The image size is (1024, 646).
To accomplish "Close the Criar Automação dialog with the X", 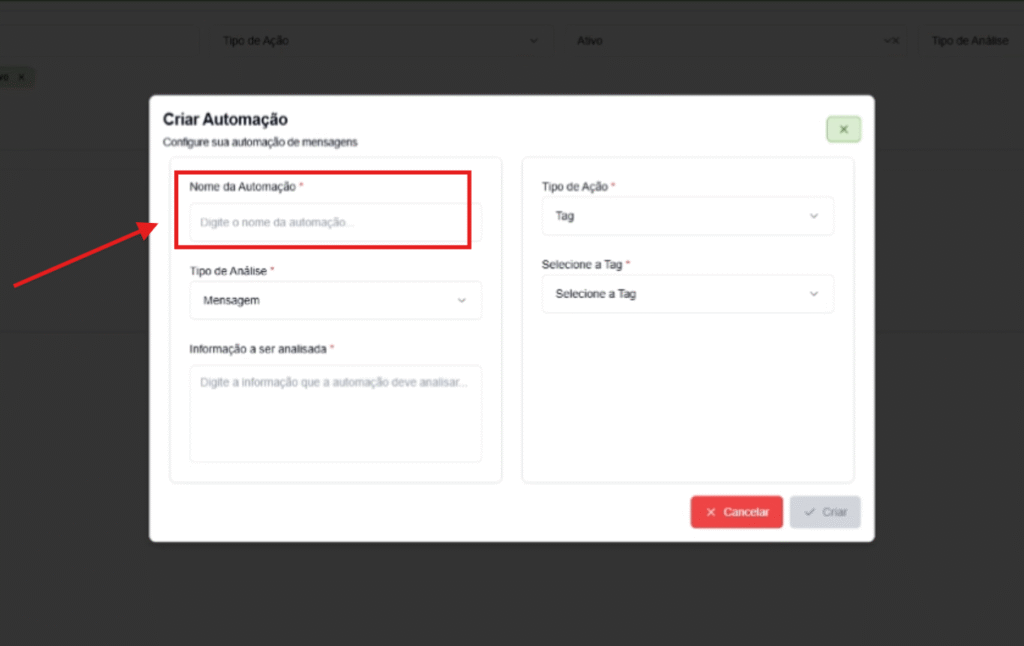I will [x=843, y=129].
